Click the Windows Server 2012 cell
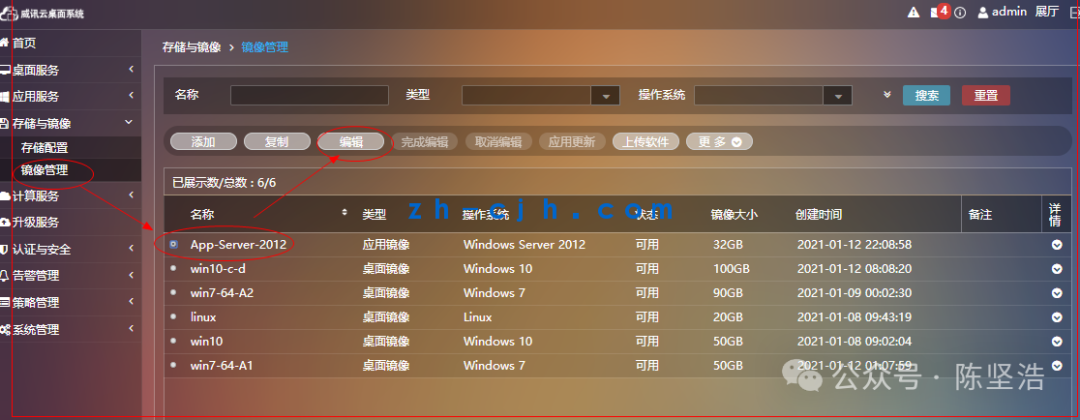Viewport: 1080px width, 420px height. [524, 244]
